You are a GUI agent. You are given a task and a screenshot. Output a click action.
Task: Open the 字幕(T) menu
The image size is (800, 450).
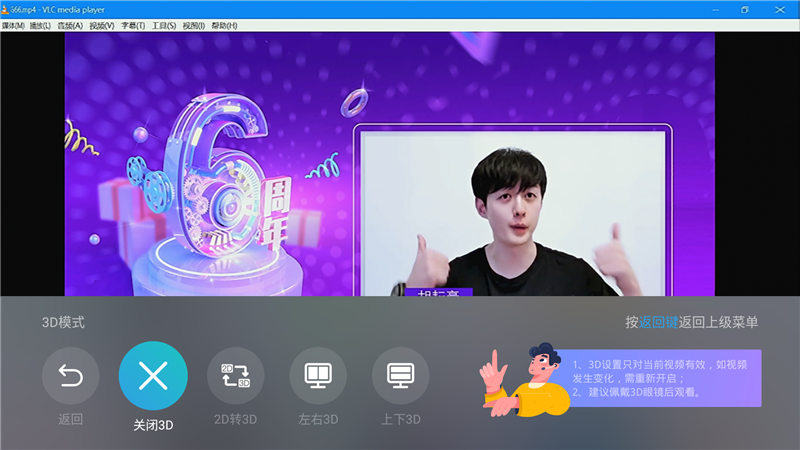tap(133, 26)
